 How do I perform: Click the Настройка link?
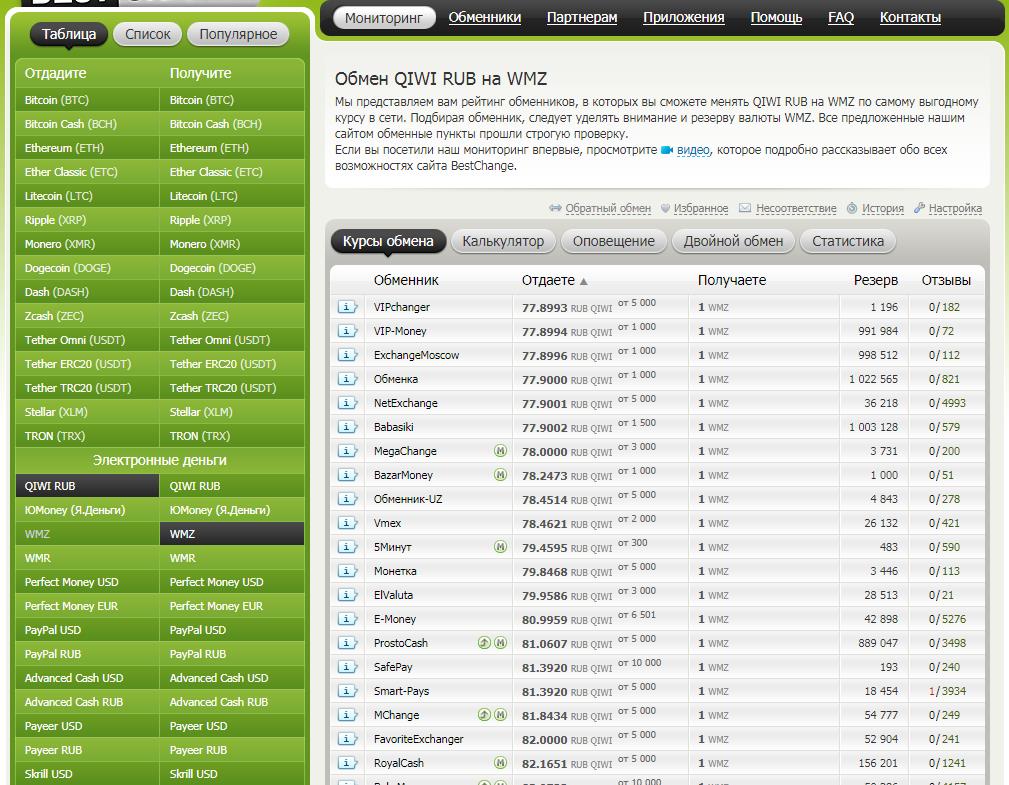coord(955,208)
